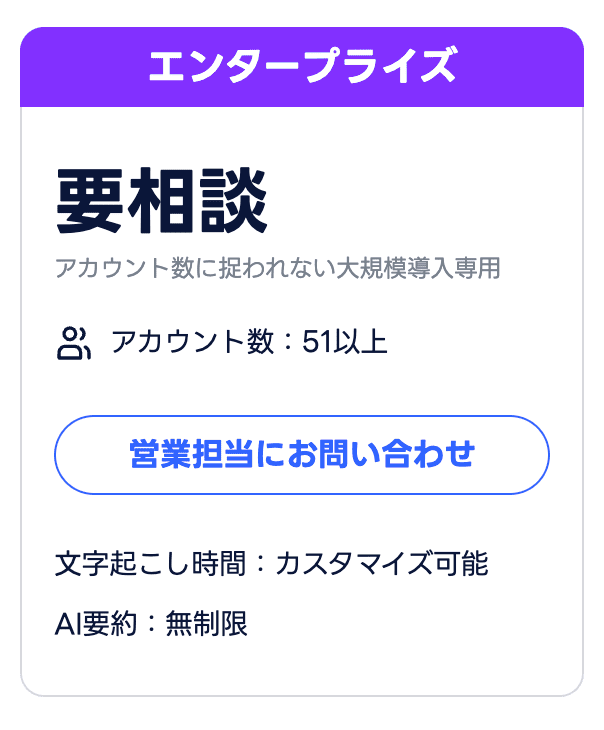Click the エンター portion of header title
This screenshot has height=730, width=604.
click(x=224, y=66)
